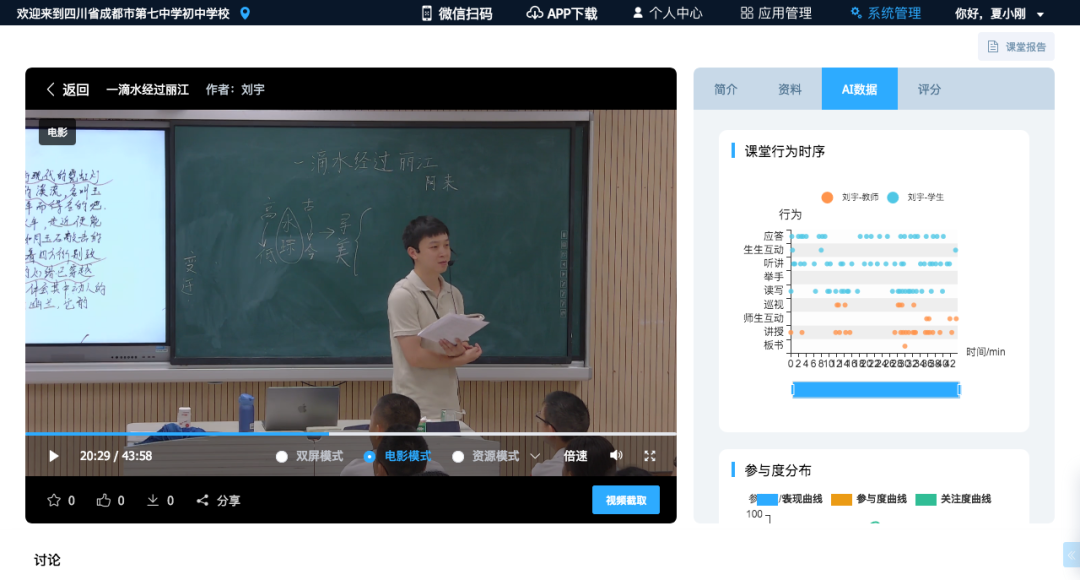This screenshot has height=580, width=1080.
Task: Click the 微信扫码 QR code icon
Action: [428, 13]
